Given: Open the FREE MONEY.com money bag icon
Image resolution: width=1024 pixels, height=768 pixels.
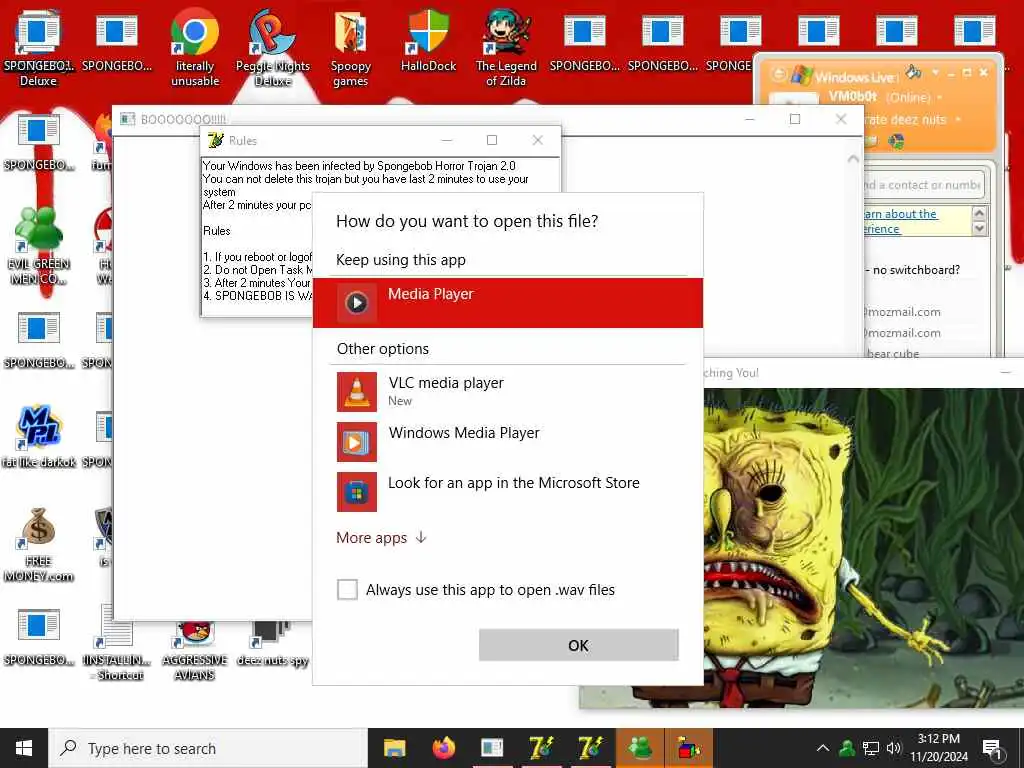Looking at the screenshot, I should 39,545.
